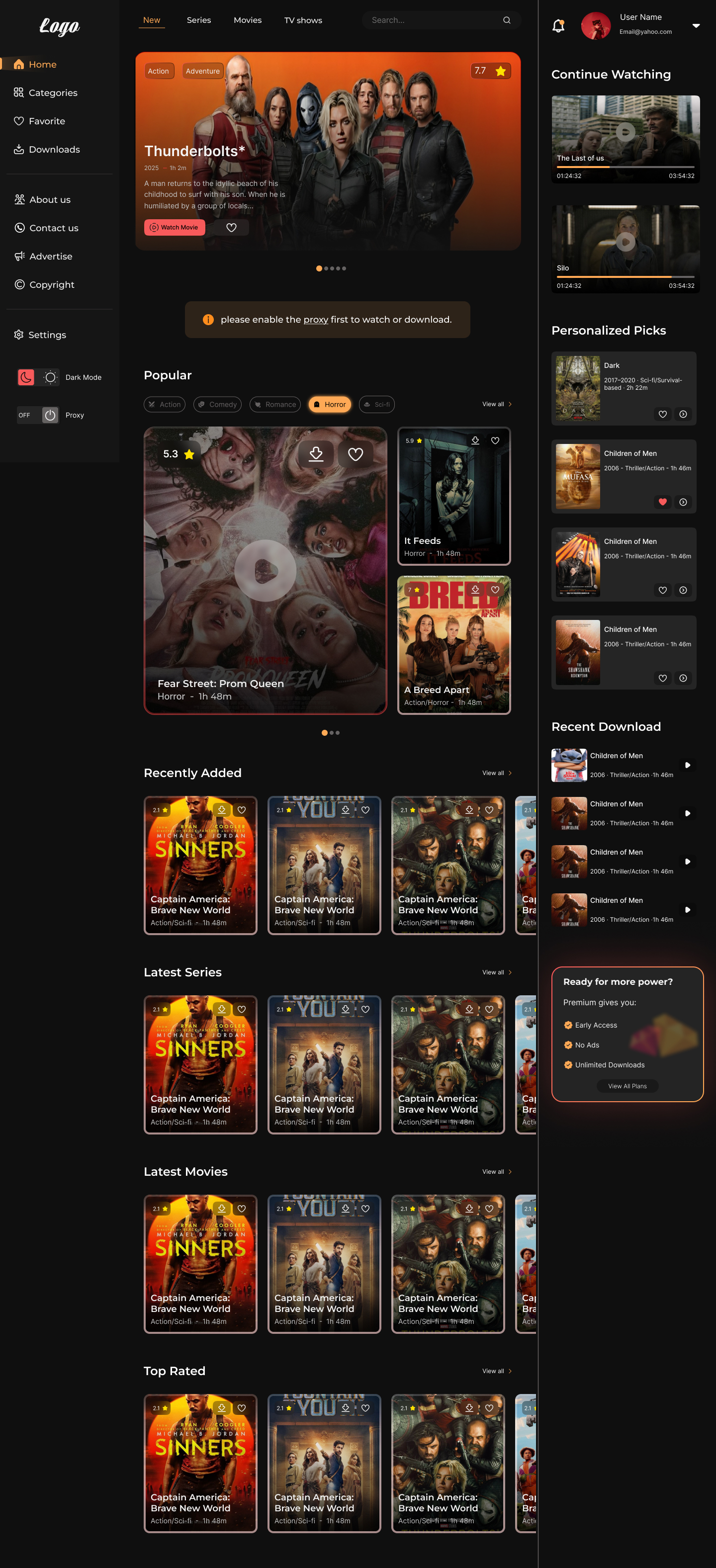Open the Copyright page
Viewport: 716px width, 1568px height.
click(x=44, y=284)
